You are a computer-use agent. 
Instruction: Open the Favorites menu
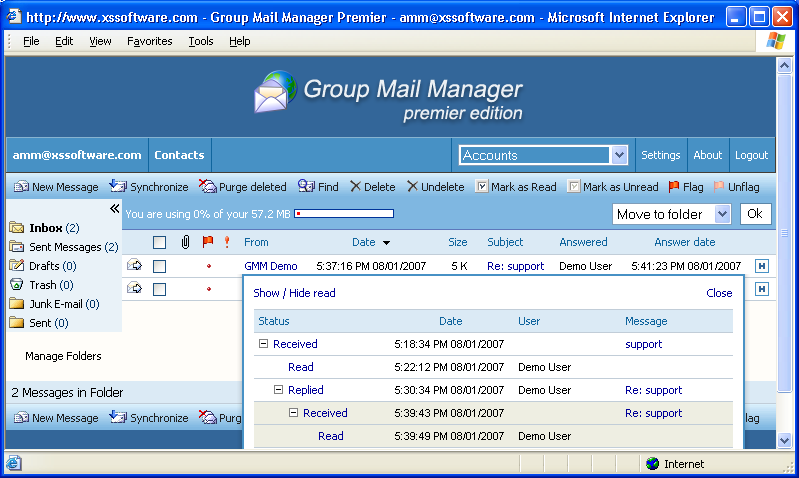tap(149, 41)
